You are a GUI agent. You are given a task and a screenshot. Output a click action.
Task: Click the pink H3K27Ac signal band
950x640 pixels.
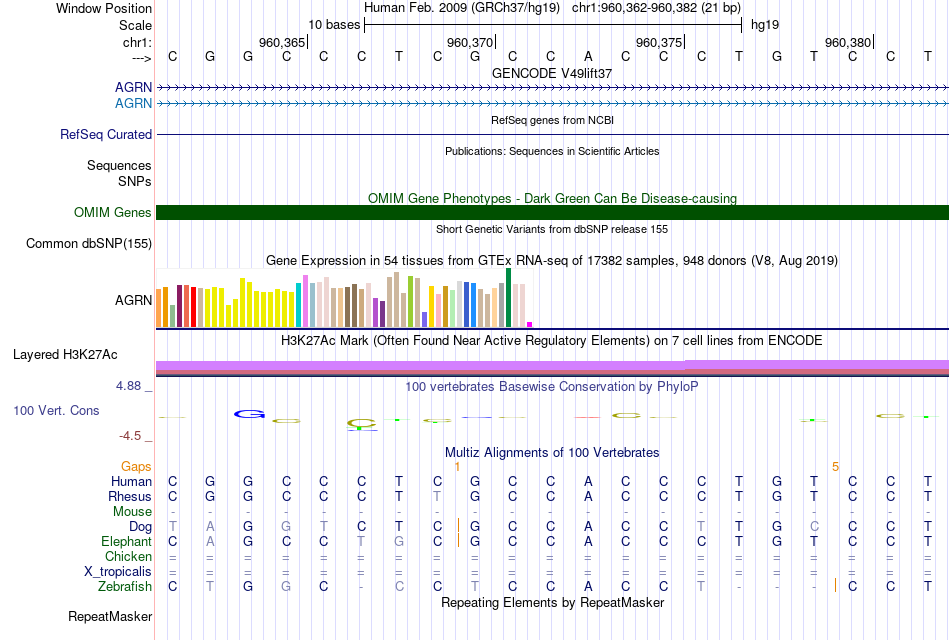[552, 365]
